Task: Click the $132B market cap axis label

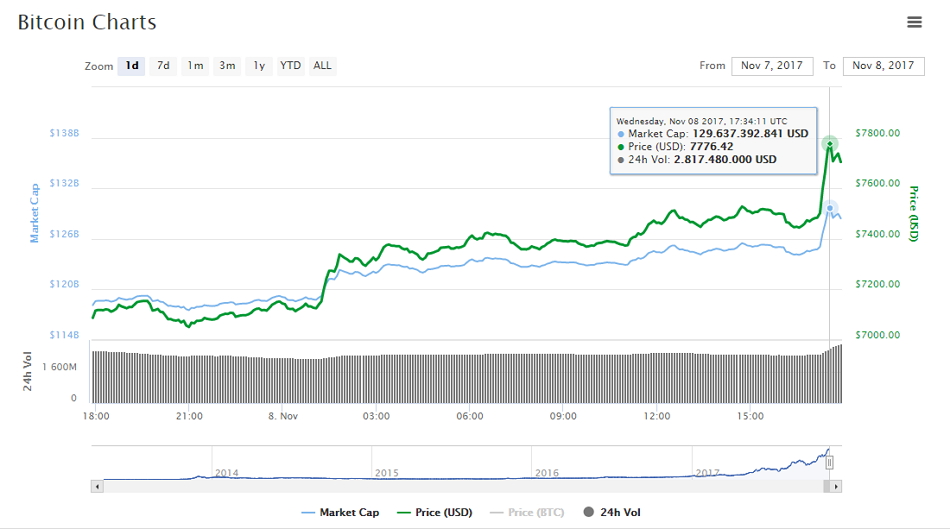Action: pos(64,183)
